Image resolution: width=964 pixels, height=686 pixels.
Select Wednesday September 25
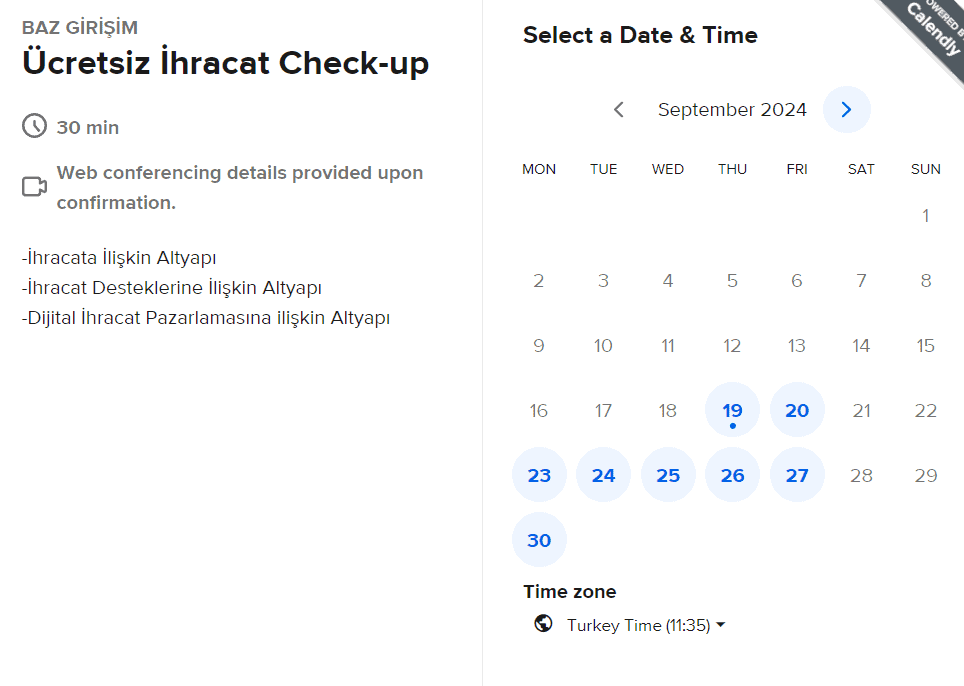click(668, 475)
